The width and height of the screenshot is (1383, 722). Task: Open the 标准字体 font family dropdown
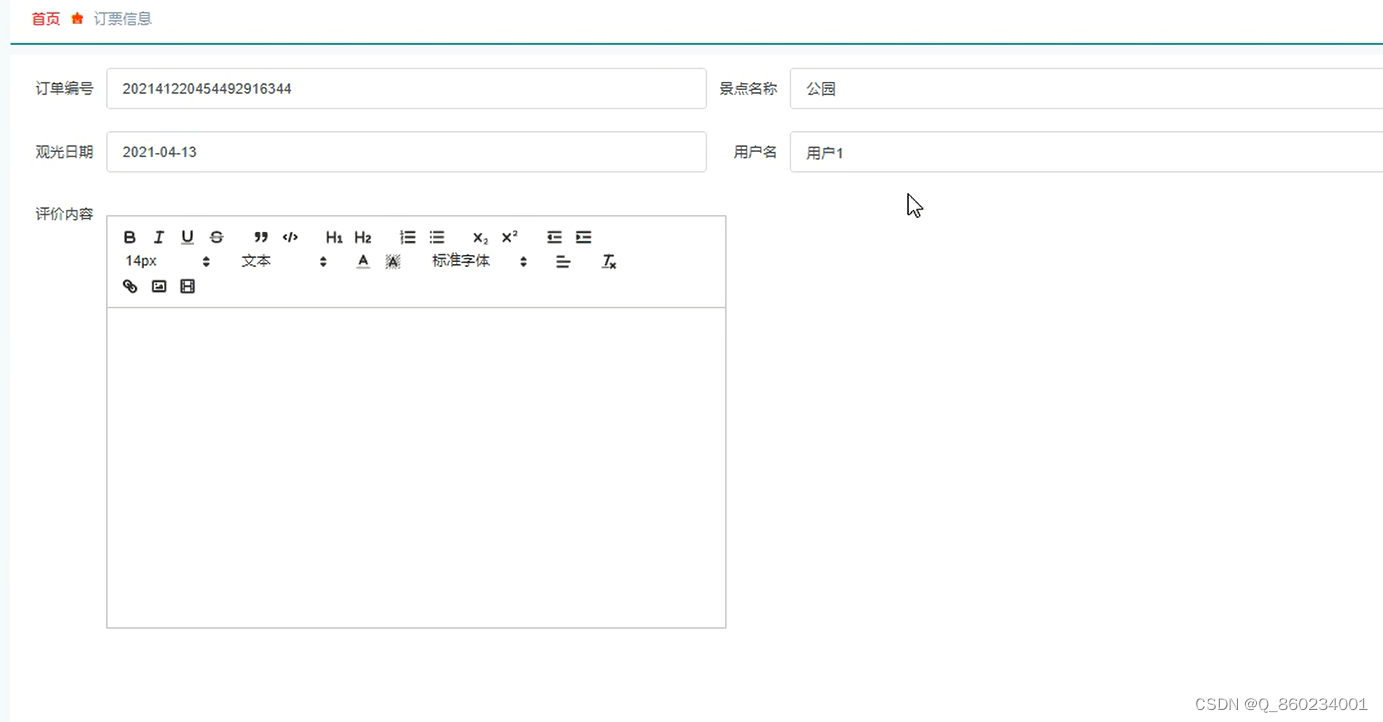click(x=479, y=261)
